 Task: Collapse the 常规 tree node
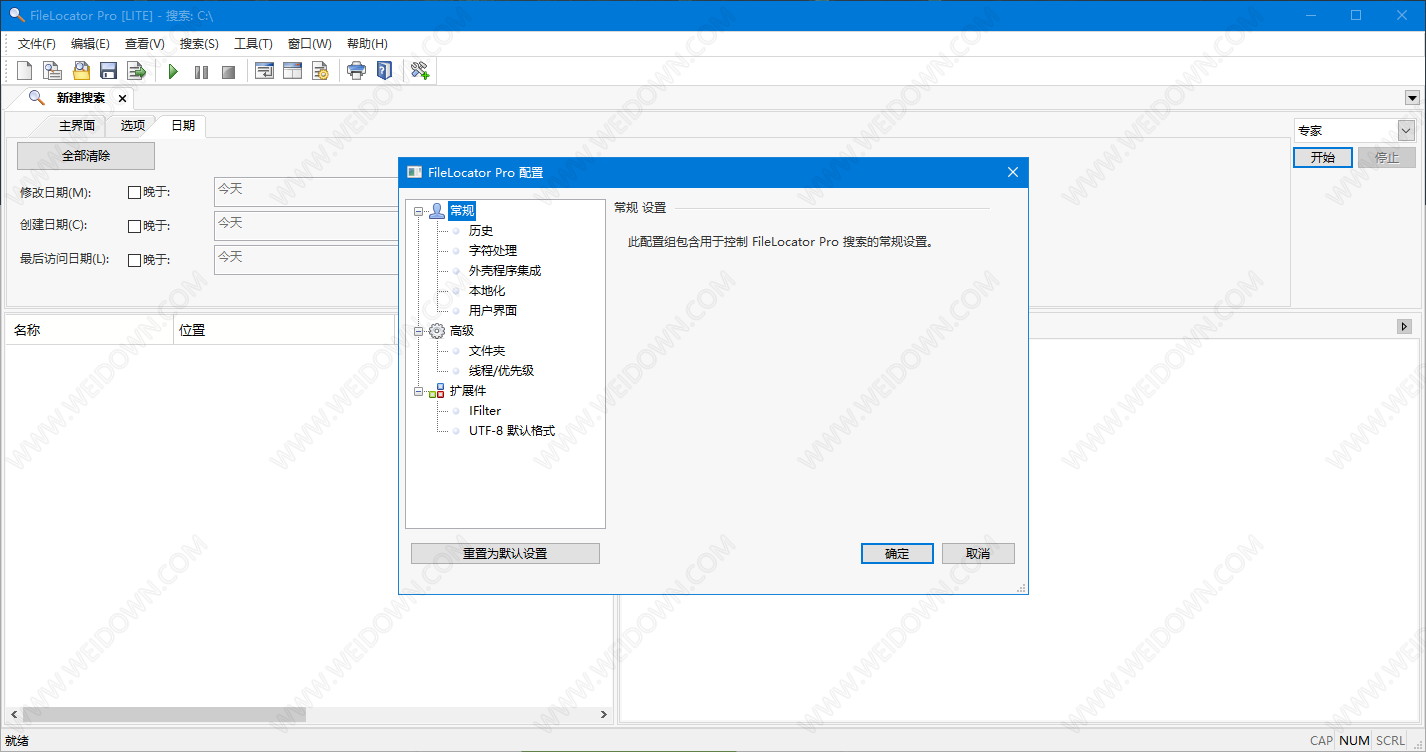pos(419,211)
